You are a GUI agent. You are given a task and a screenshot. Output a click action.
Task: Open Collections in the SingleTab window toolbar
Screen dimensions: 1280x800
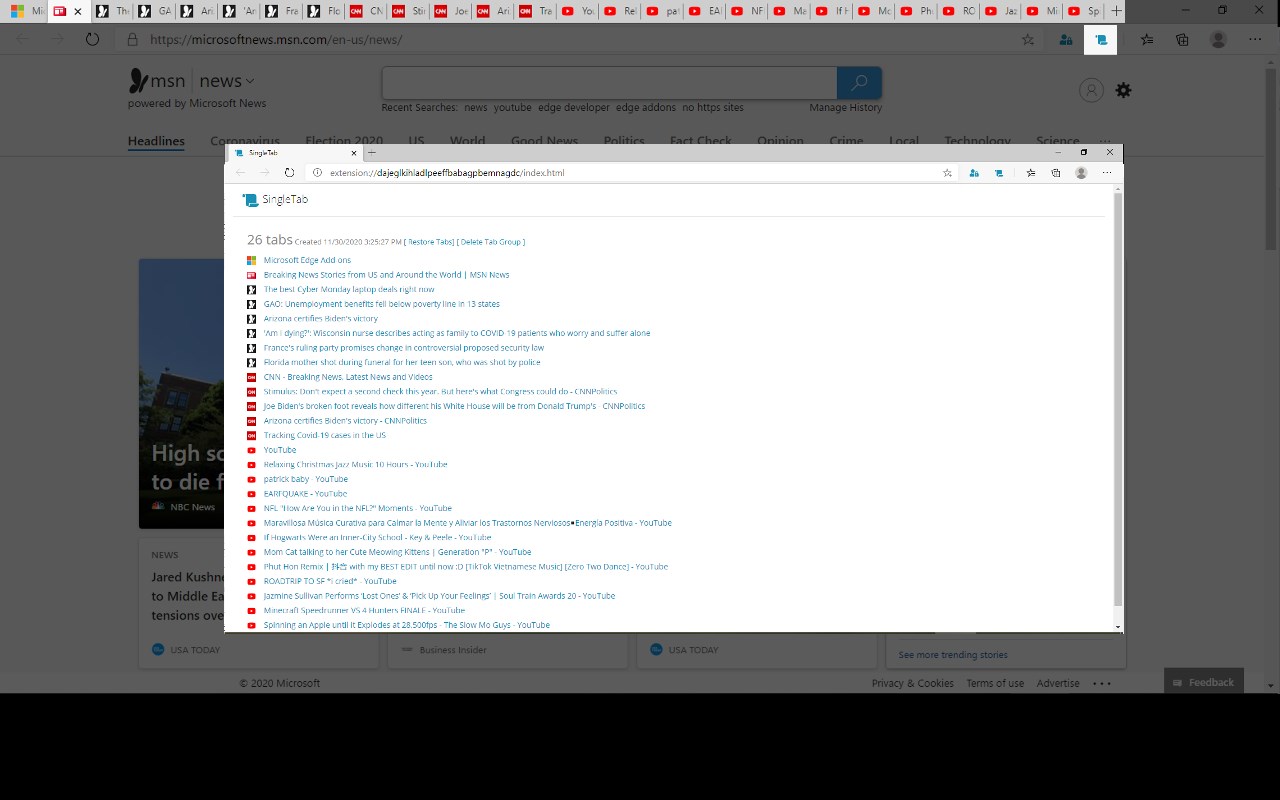(1056, 173)
